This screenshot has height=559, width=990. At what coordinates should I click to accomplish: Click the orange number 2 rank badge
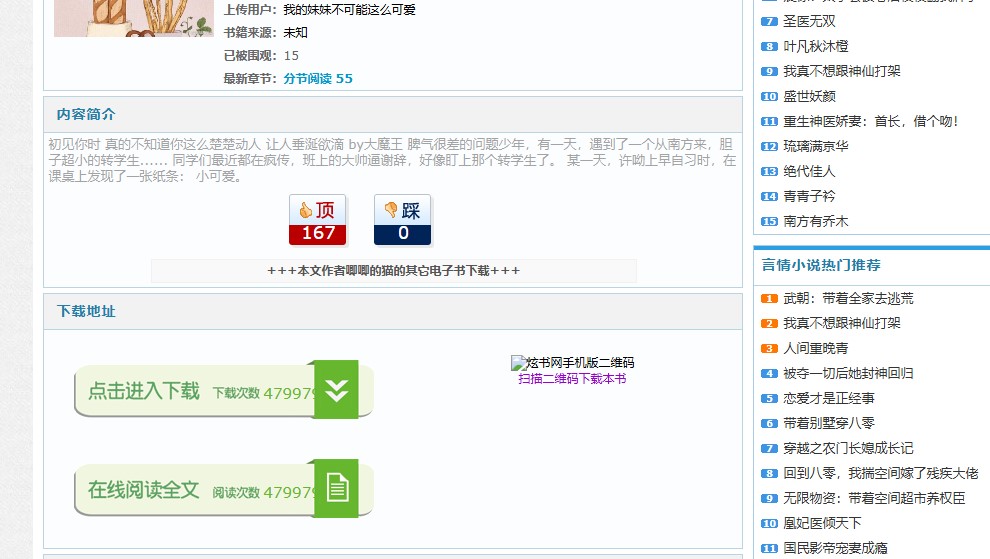click(x=769, y=323)
